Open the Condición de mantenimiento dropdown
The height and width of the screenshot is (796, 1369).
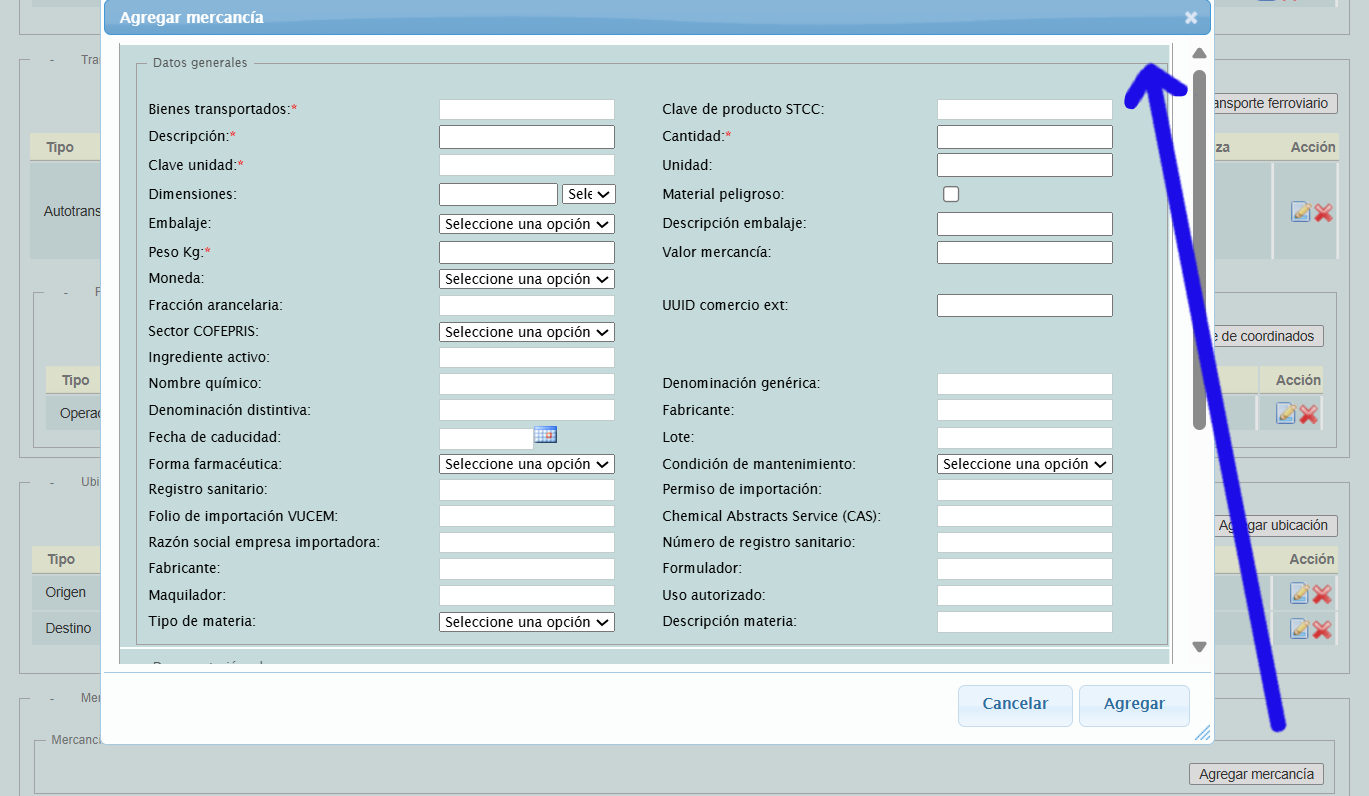[1024, 464]
